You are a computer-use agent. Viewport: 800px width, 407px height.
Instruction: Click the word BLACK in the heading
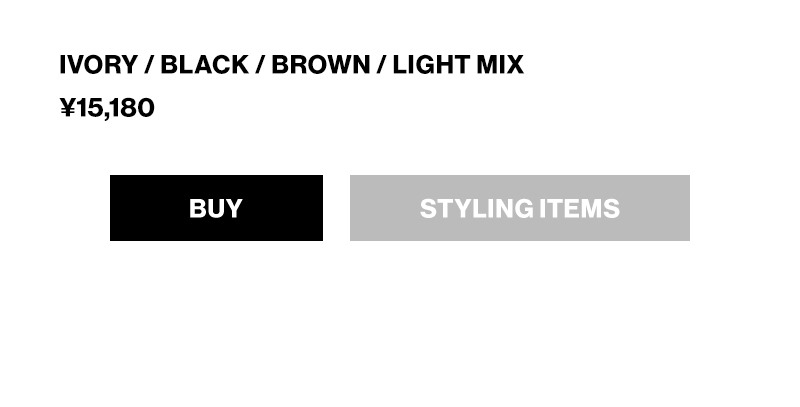click(x=204, y=65)
